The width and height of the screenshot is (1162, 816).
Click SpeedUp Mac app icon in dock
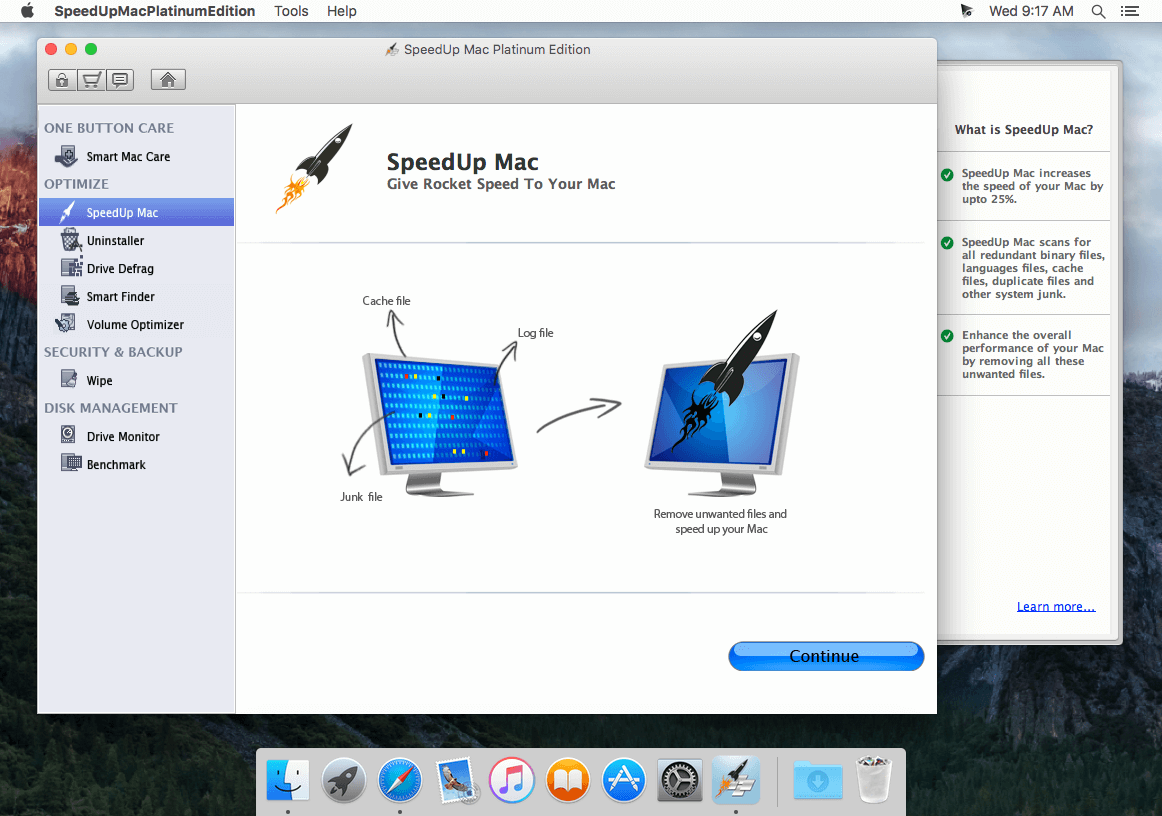coord(736,780)
